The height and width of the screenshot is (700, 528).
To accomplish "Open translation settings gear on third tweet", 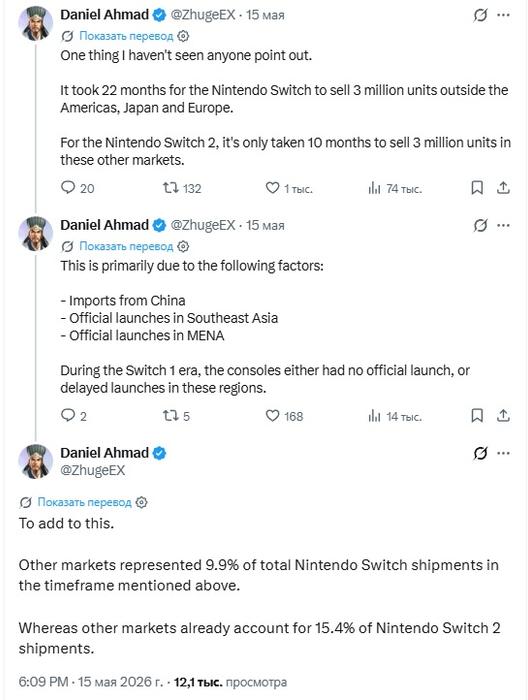I will 141,502.
